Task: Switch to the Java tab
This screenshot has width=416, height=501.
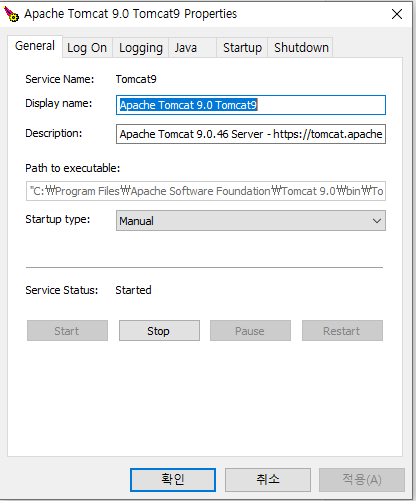Action: click(192, 48)
